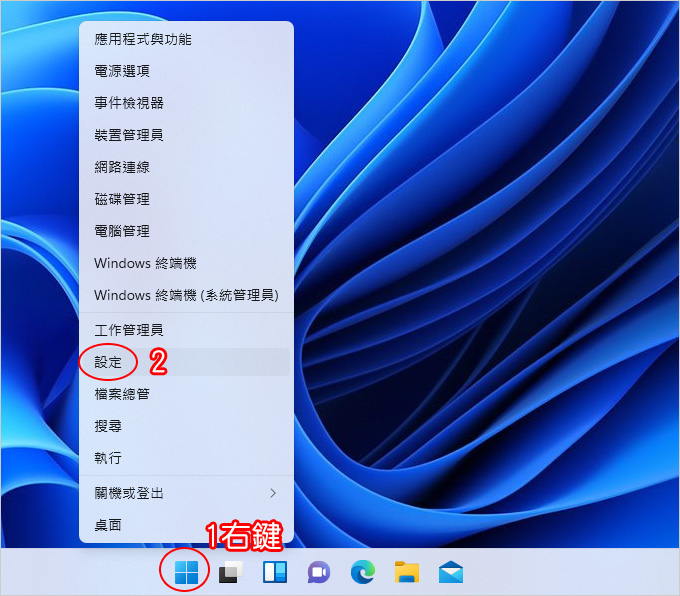Screen dimensions: 680x596
Task: Launch Windows 終端機 (系統管理員)
Action: click(x=186, y=295)
